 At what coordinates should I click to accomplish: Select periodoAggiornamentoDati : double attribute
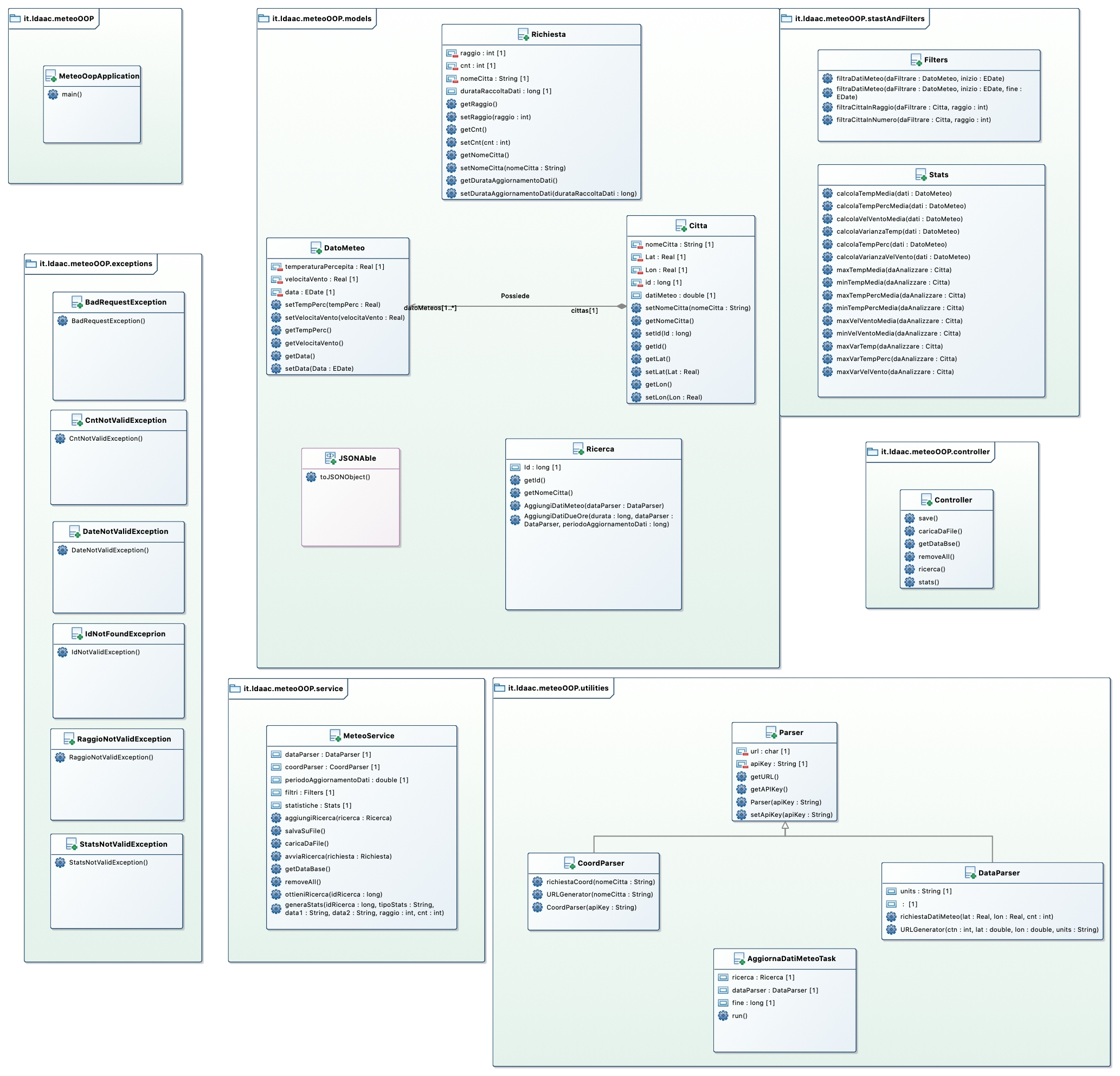pos(347,781)
